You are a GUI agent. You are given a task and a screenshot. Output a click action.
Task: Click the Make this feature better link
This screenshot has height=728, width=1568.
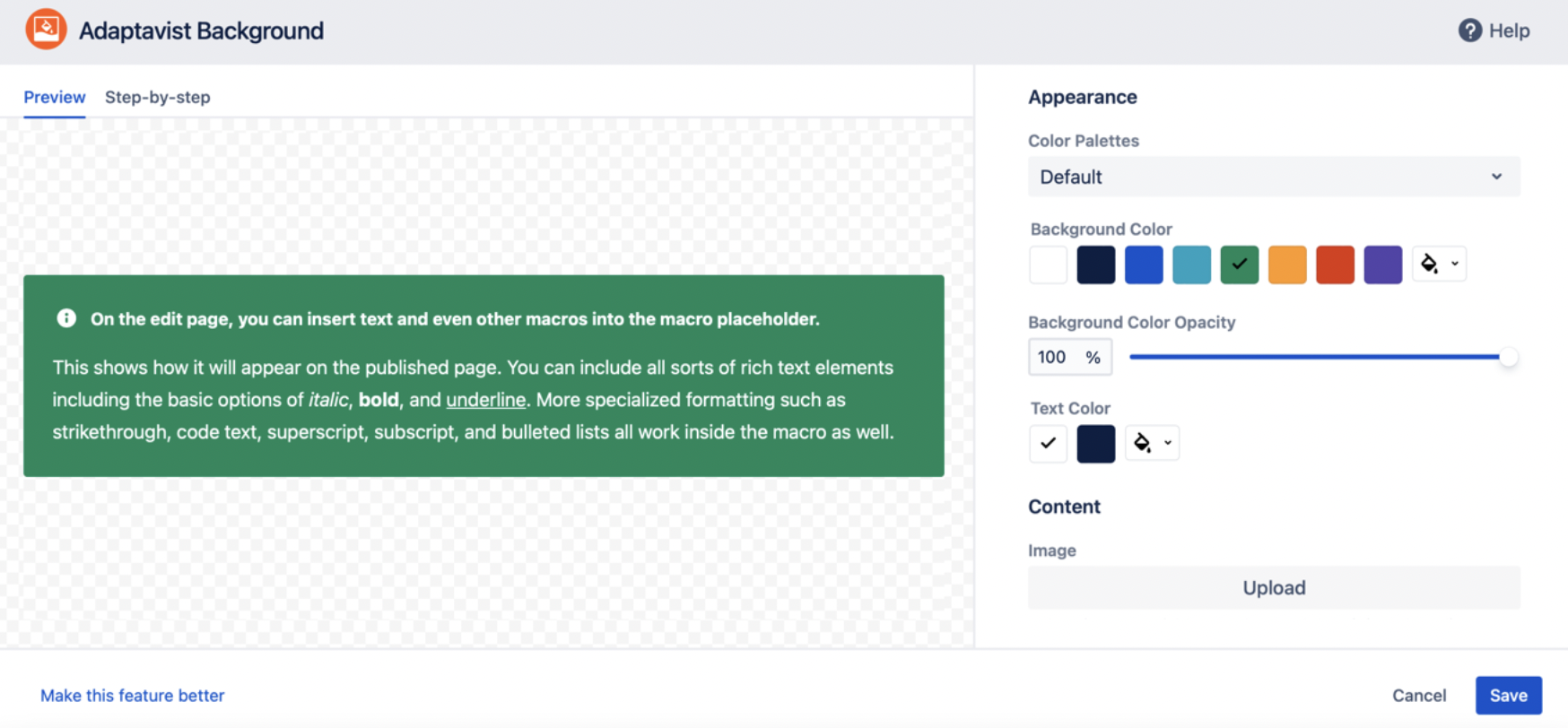coord(132,695)
